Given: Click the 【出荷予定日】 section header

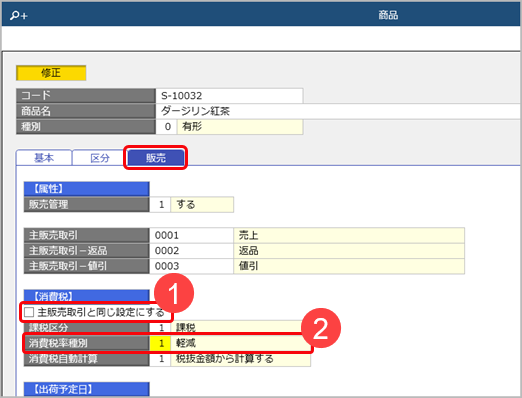Looking at the screenshot, I should (86, 389).
